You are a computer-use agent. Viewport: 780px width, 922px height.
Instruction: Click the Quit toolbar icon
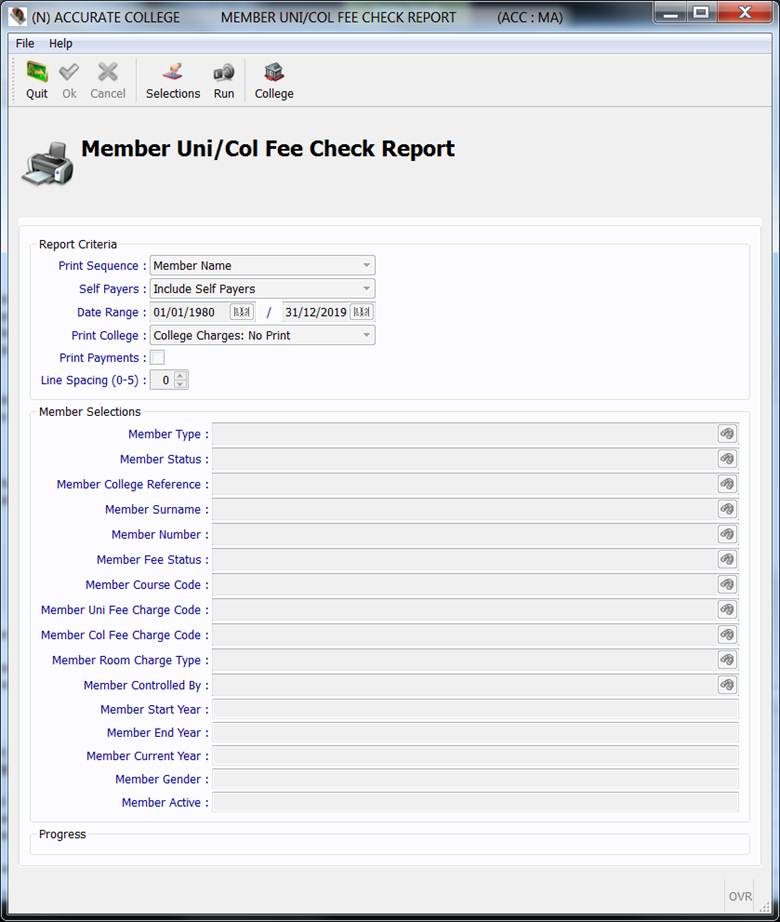click(x=37, y=80)
